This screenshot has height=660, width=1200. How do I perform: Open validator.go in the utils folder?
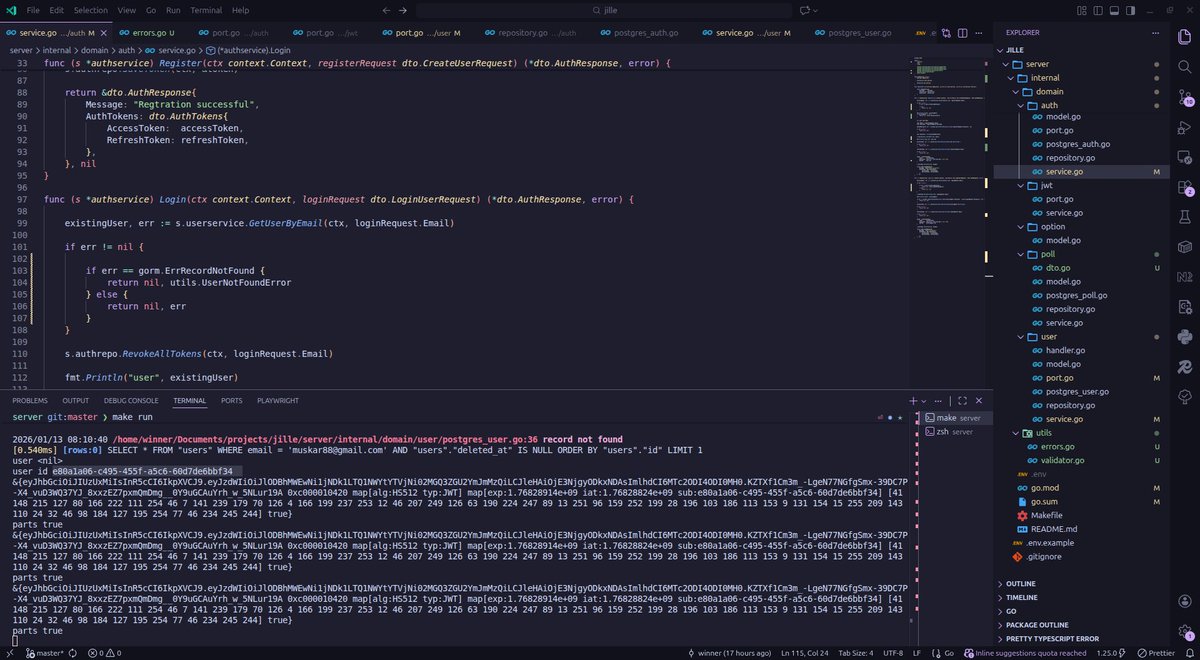pyautogui.click(x=1081, y=460)
